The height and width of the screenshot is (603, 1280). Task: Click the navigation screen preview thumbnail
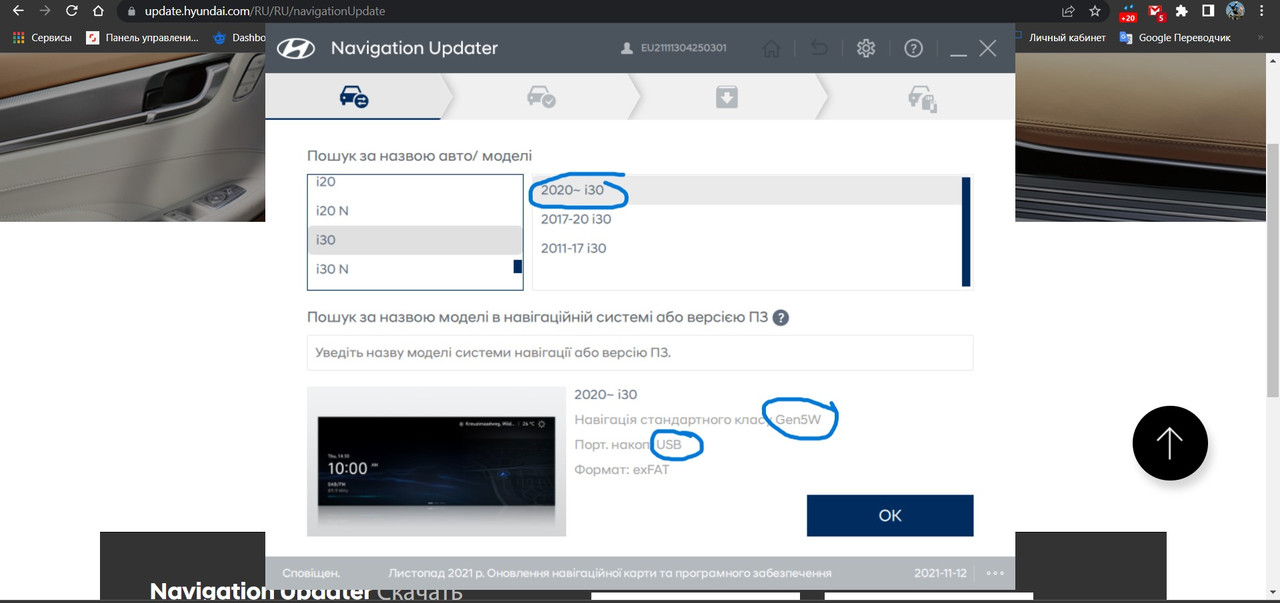(x=436, y=462)
